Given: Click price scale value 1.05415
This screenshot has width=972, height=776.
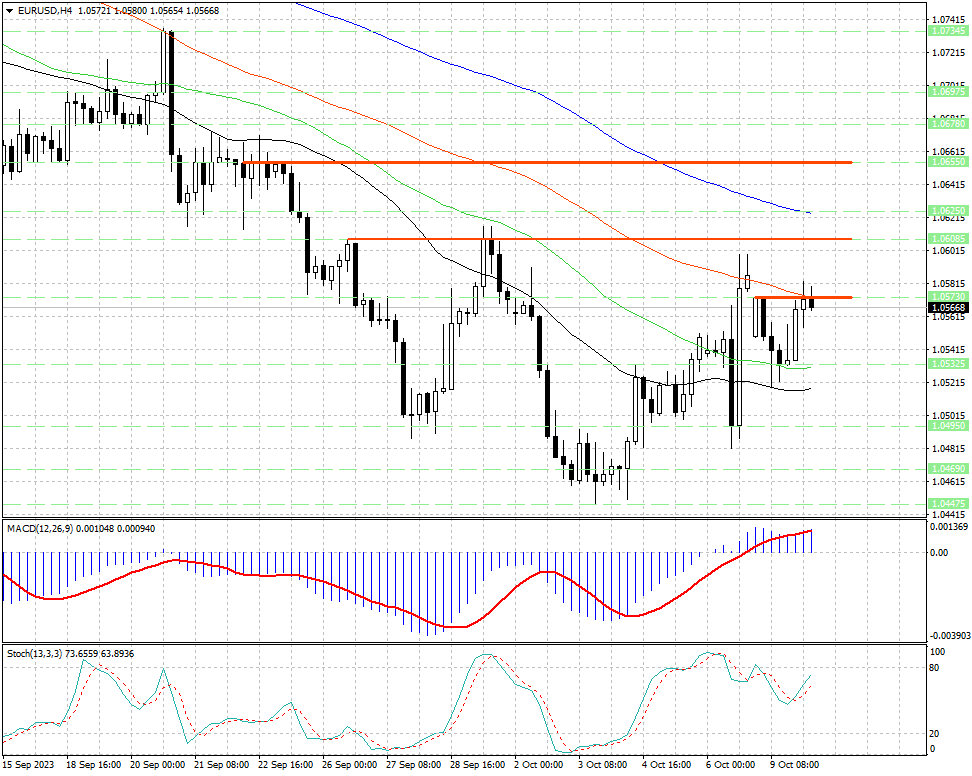Looking at the screenshot, I should [948, 350].
